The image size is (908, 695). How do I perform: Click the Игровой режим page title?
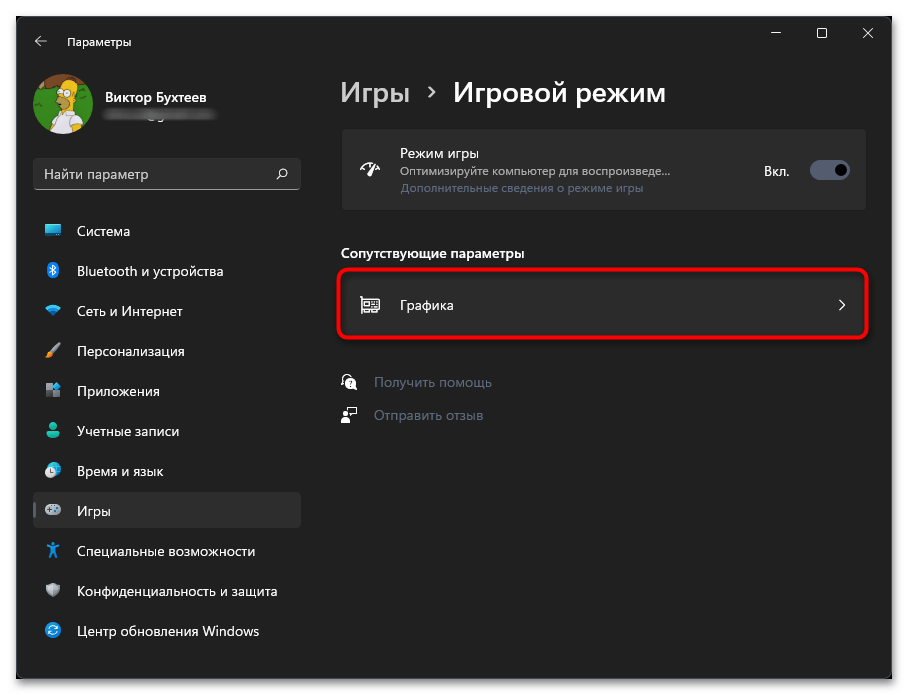[x=559, y=92]
